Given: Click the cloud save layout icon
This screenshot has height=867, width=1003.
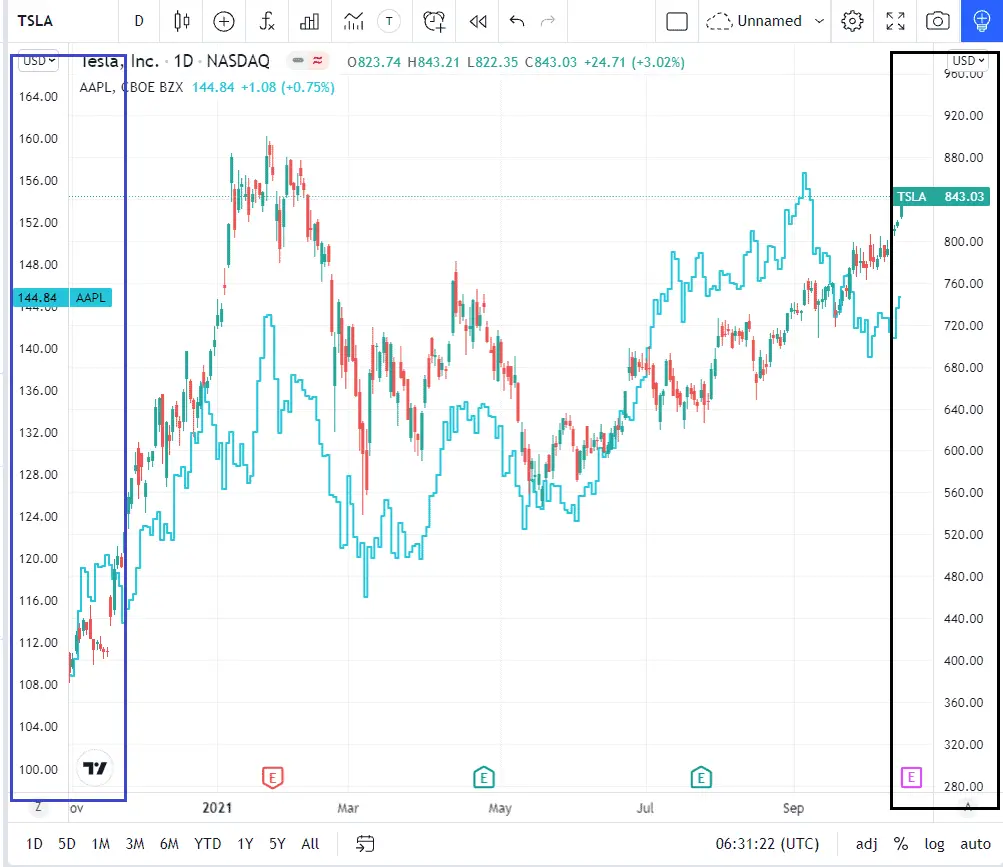Looking at the screenshot, I should [719, 21].
